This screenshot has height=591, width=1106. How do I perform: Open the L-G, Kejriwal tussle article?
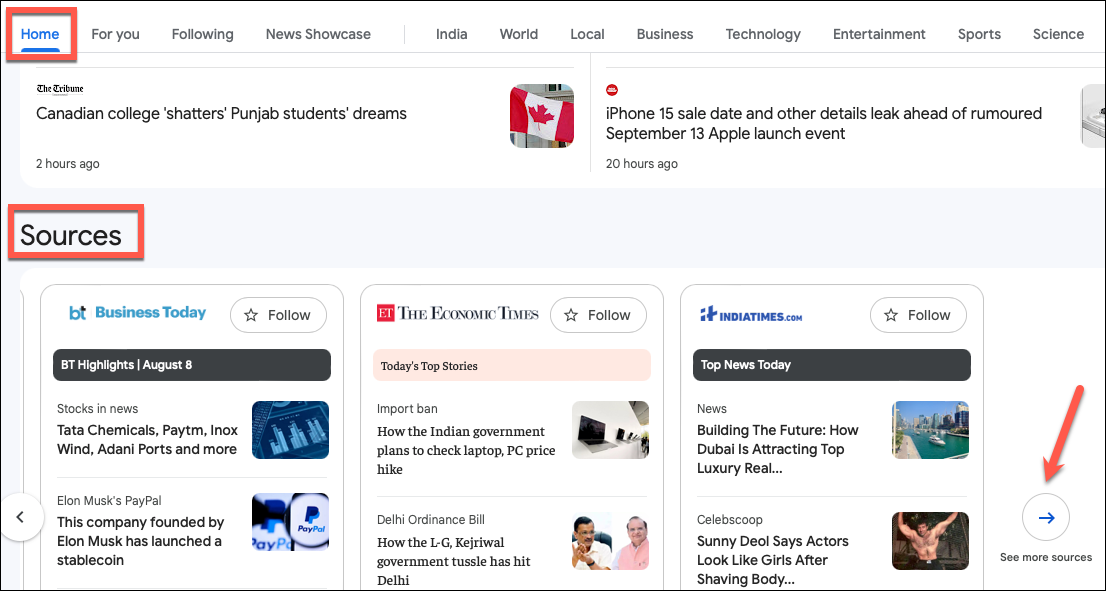click(454, 561)
